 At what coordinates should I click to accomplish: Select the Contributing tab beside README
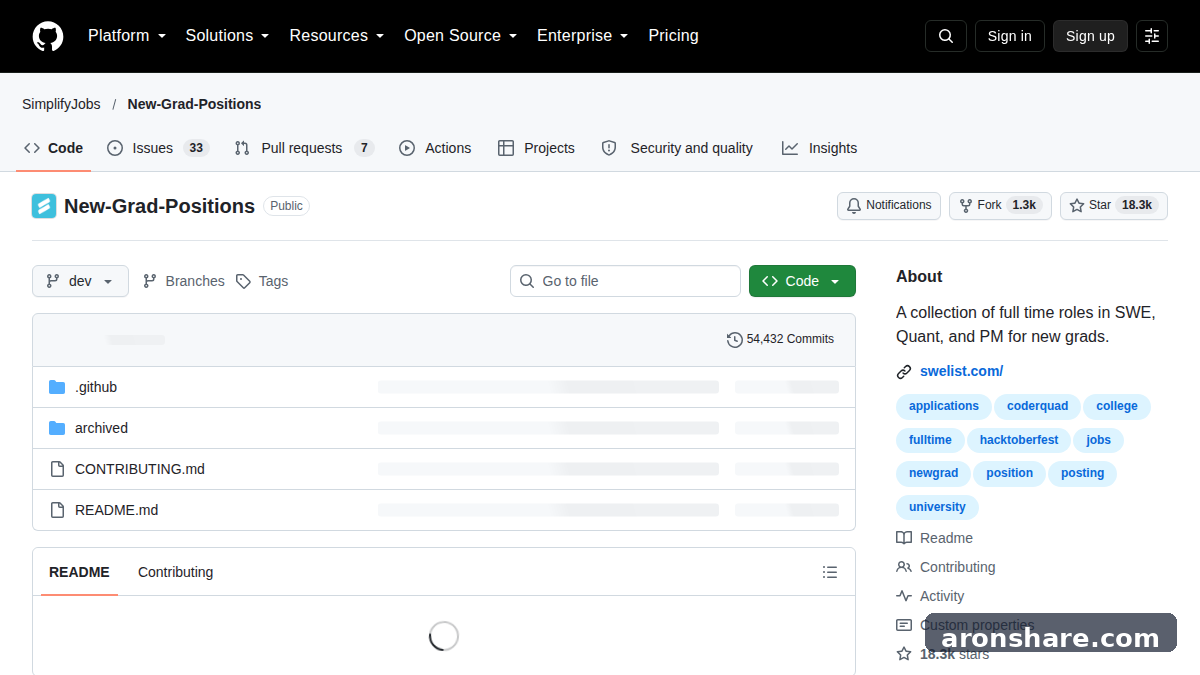pos(175,572)
